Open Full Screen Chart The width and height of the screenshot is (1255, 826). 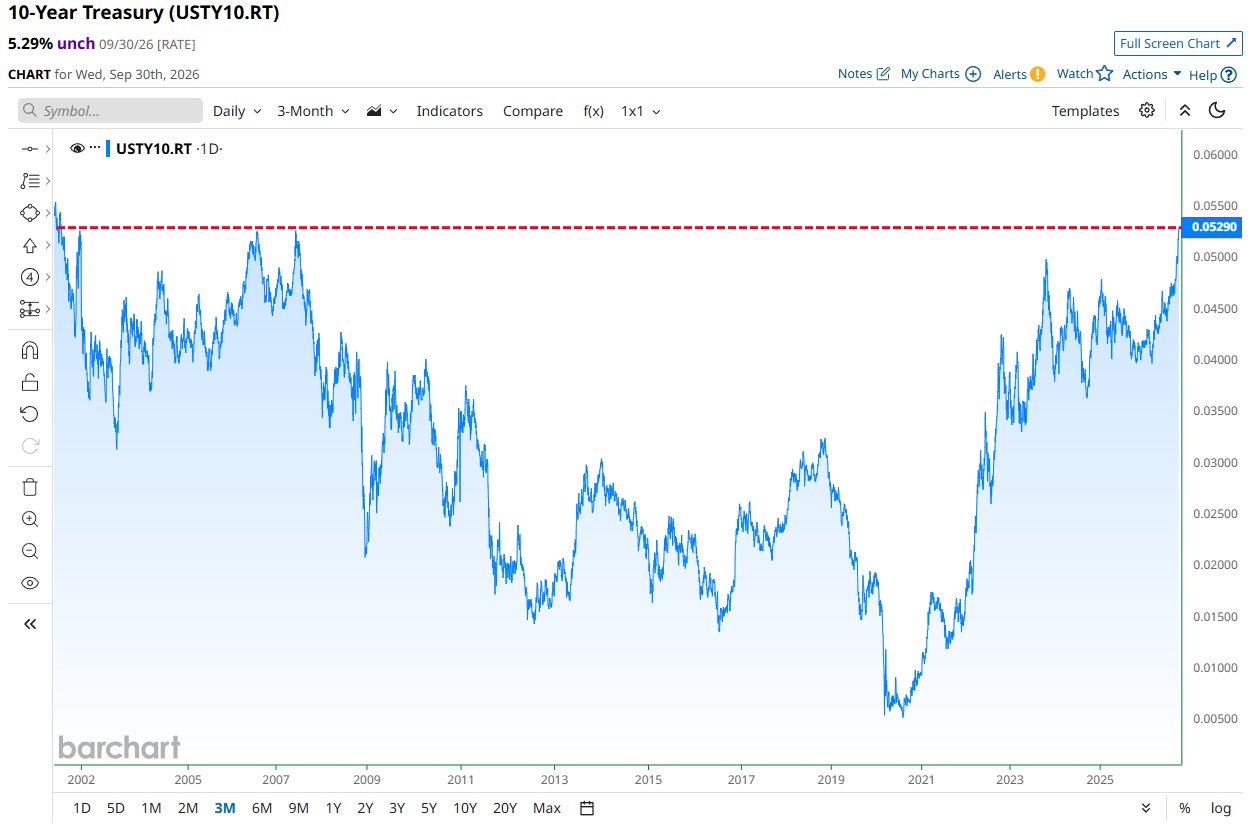click(1178, 43)
